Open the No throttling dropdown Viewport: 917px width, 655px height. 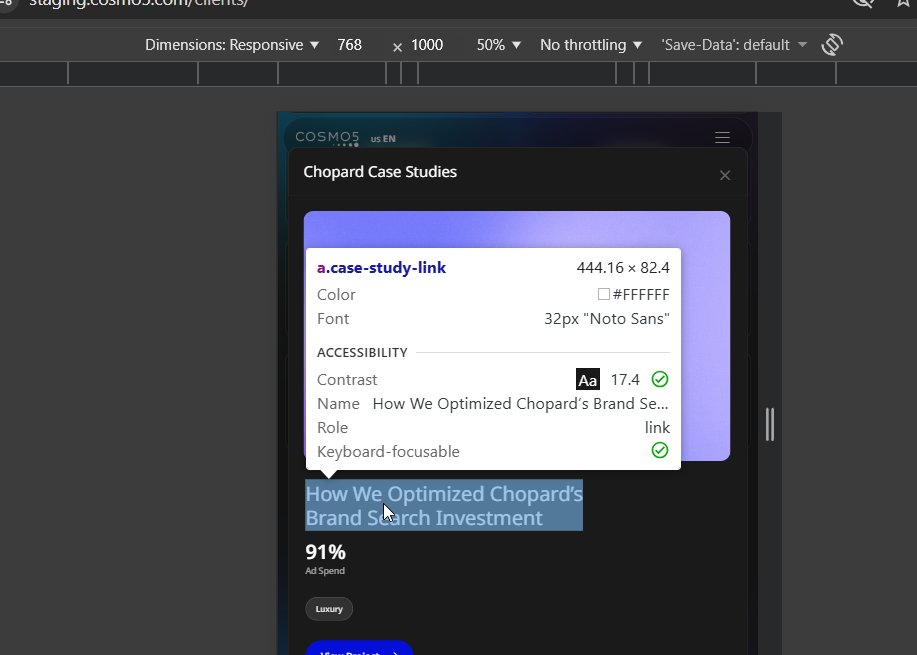tap(591, 45)
